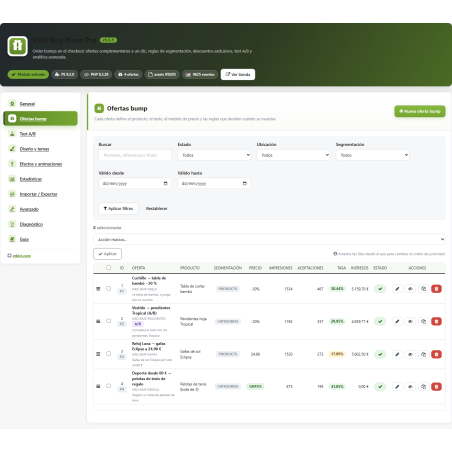This screenshot has height=452, width=452.
Task: Open the store via Ver tienda
Action: (x=238, y=74)
